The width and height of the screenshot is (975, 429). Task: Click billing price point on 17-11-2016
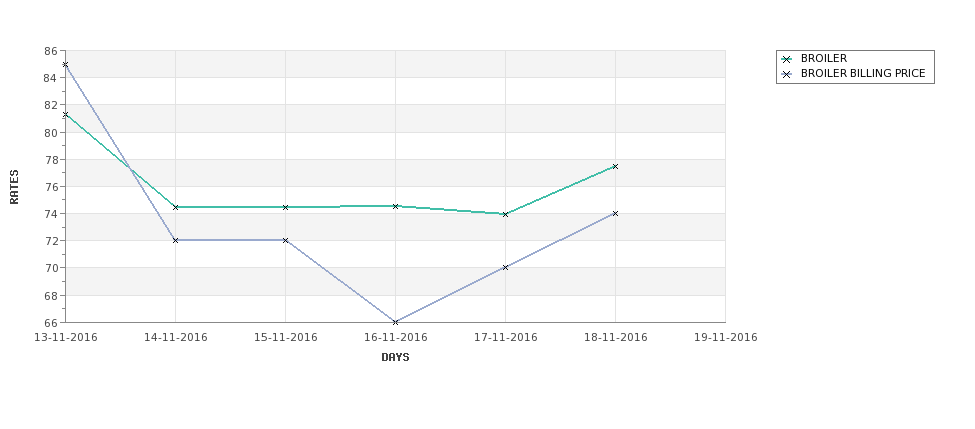505,267
